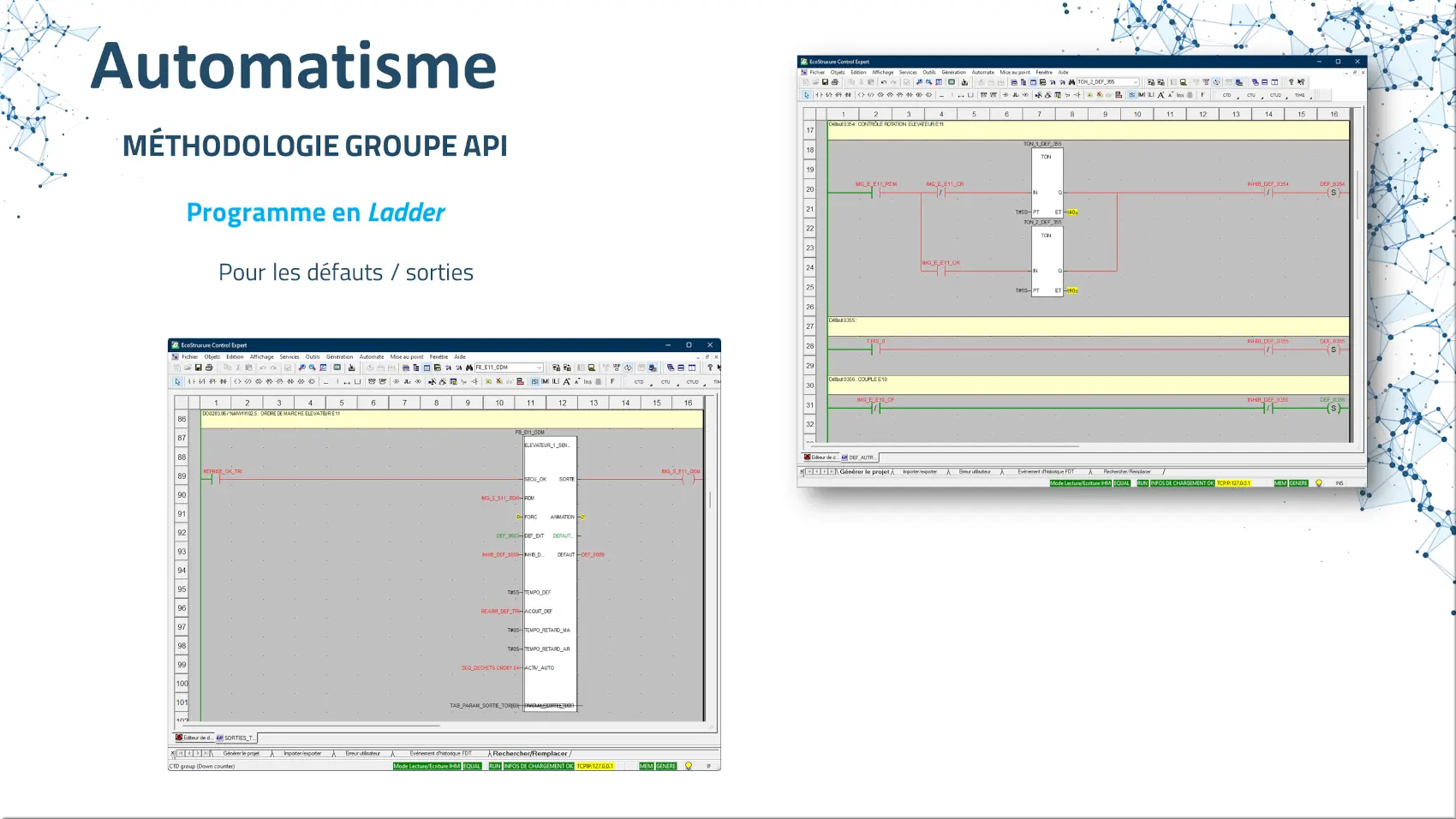The width and height of the screenshot is (1456, 819).
Task: Switch to the DEF_AUTR... editor tab
Action: pyautogui.click(x=860, y=457)
